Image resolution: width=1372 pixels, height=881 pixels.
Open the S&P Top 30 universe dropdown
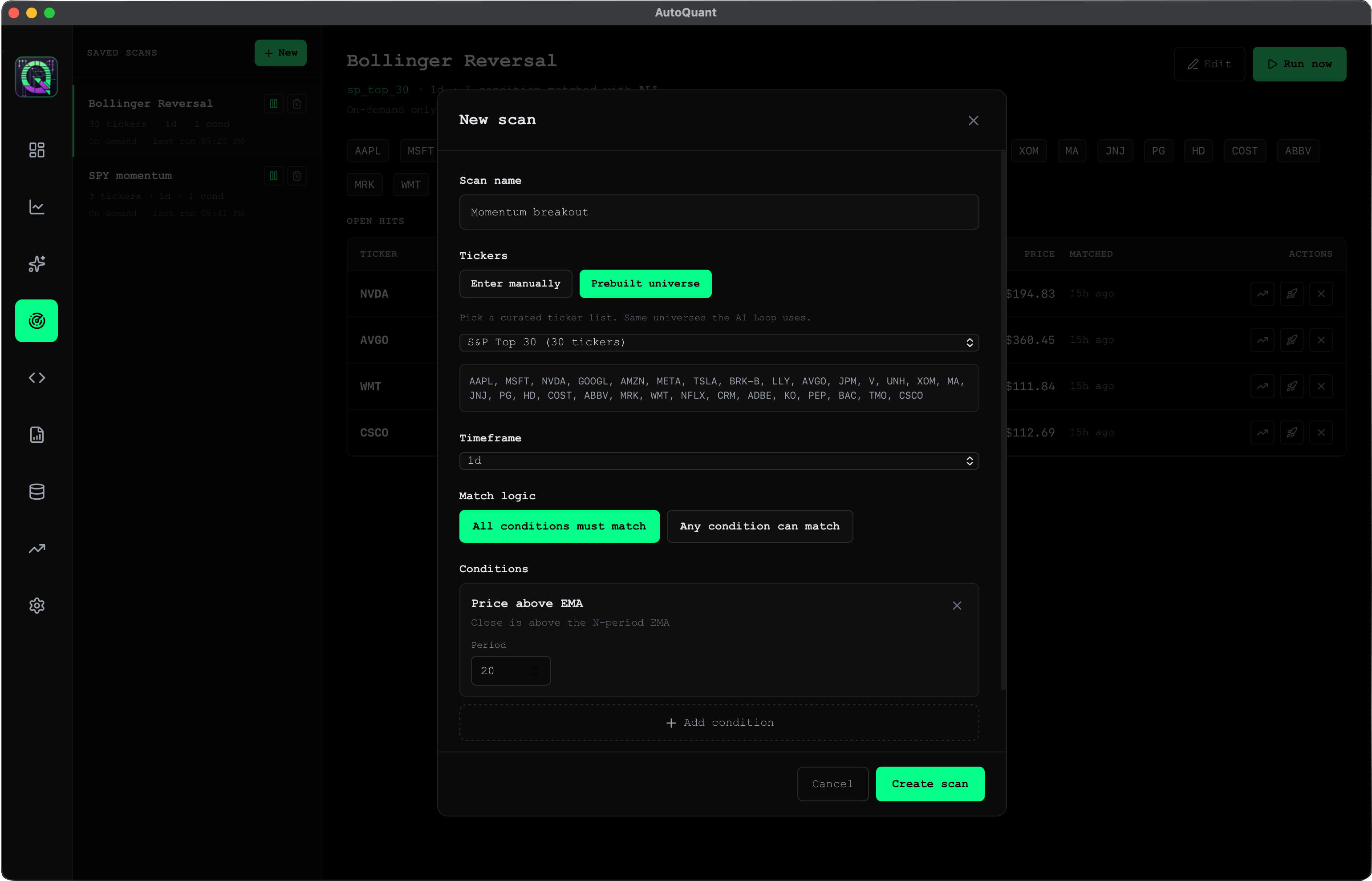pos(719,342)
